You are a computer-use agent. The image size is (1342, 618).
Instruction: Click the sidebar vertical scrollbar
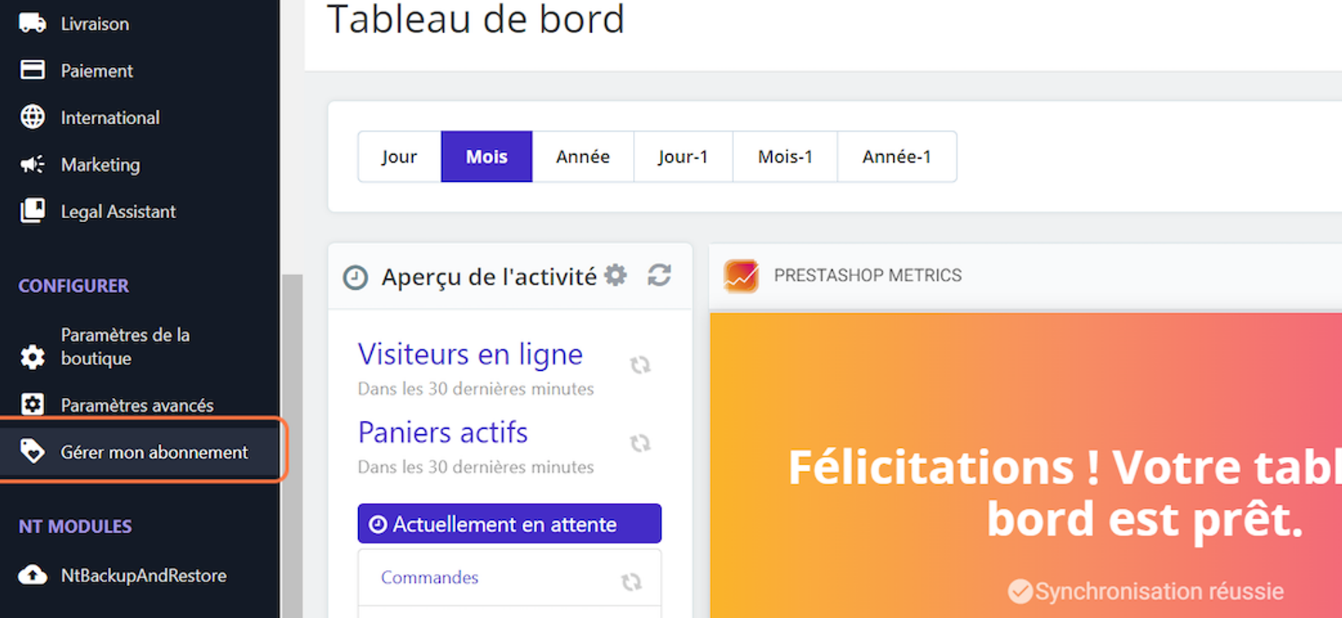point(292,446)
